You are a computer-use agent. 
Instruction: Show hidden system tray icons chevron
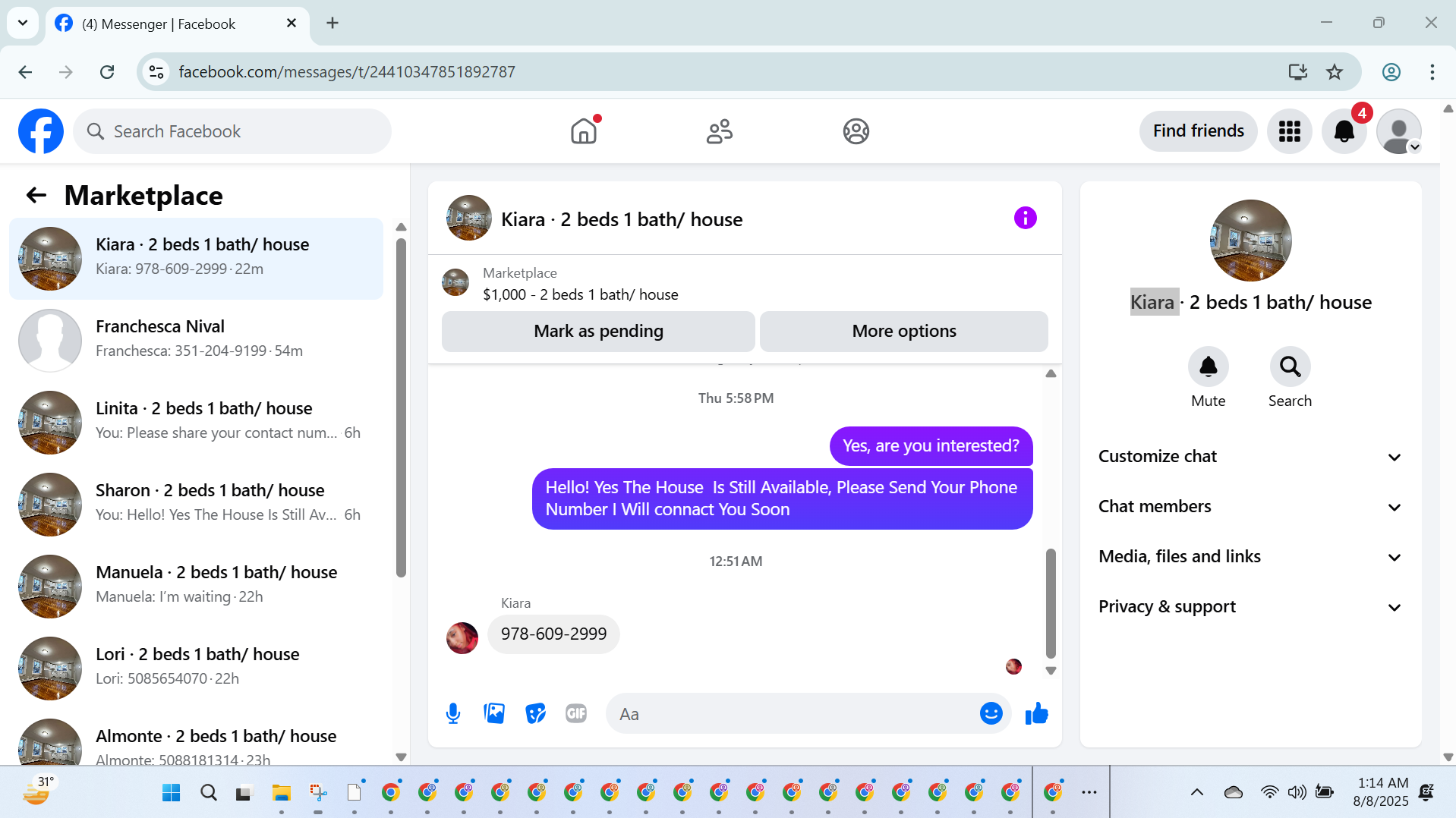(1196, 792)
